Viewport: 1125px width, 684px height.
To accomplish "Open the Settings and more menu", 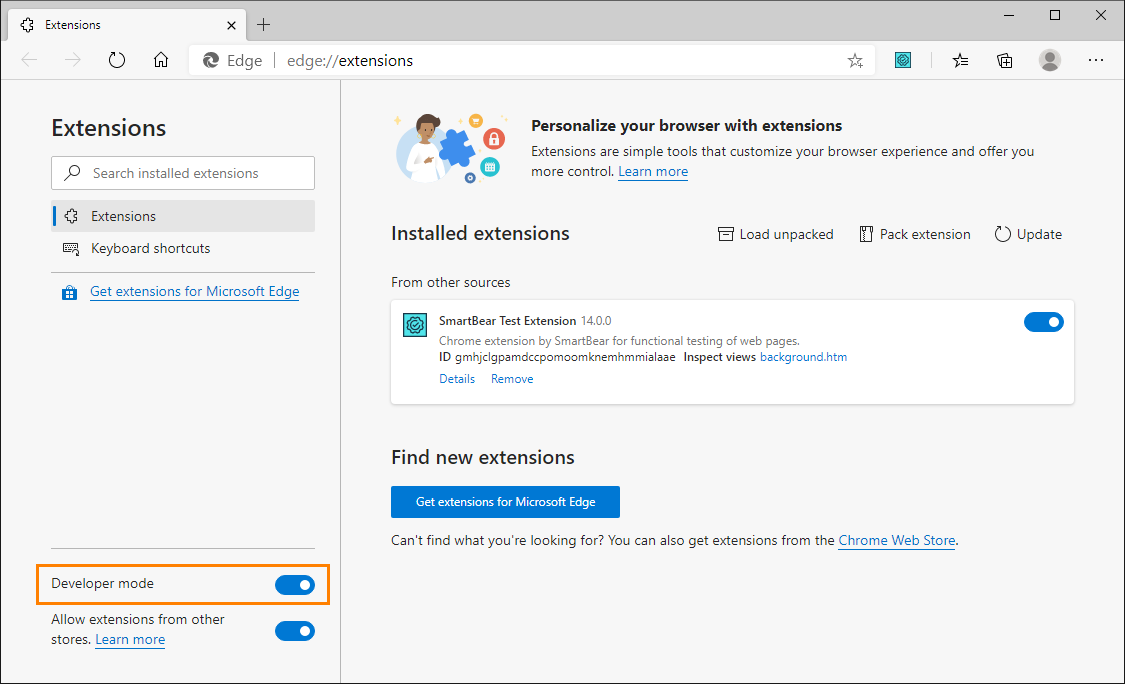I will 1096,60.
